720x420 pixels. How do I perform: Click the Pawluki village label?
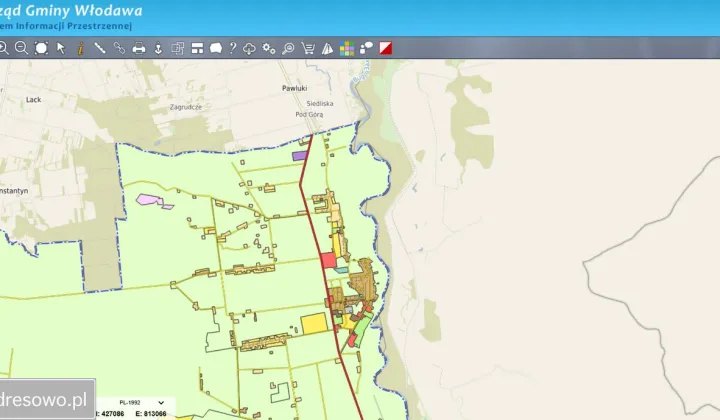pyautogui.click(x=294, y=88)
